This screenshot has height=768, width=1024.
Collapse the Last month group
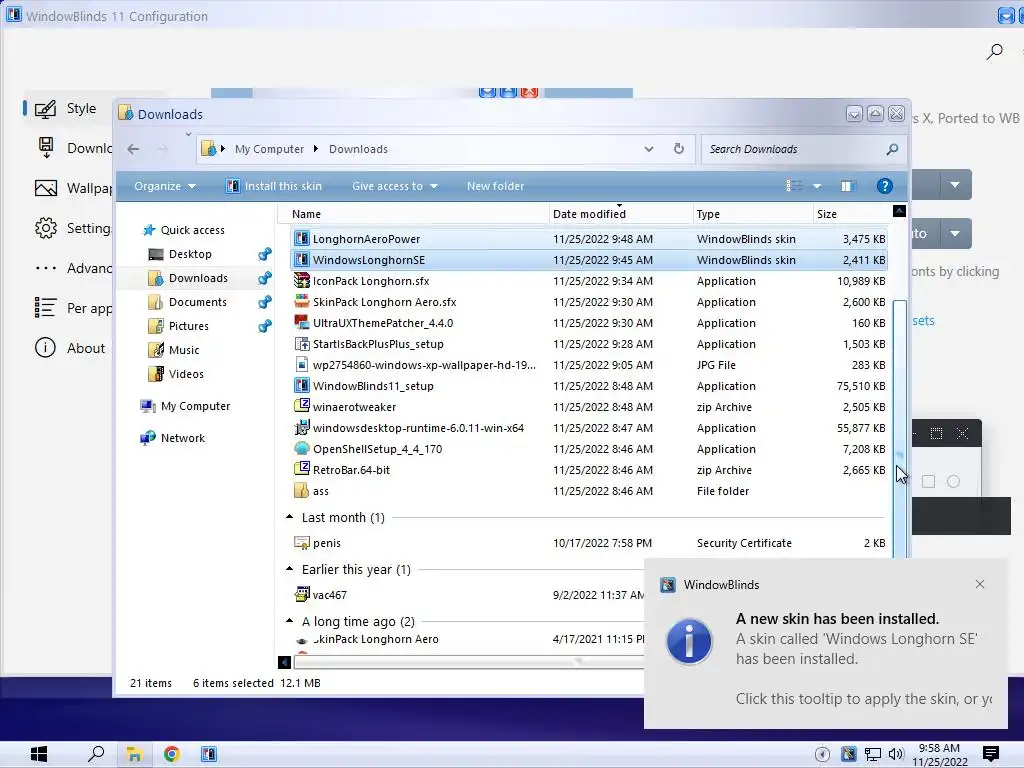click(x=289, y=517)
